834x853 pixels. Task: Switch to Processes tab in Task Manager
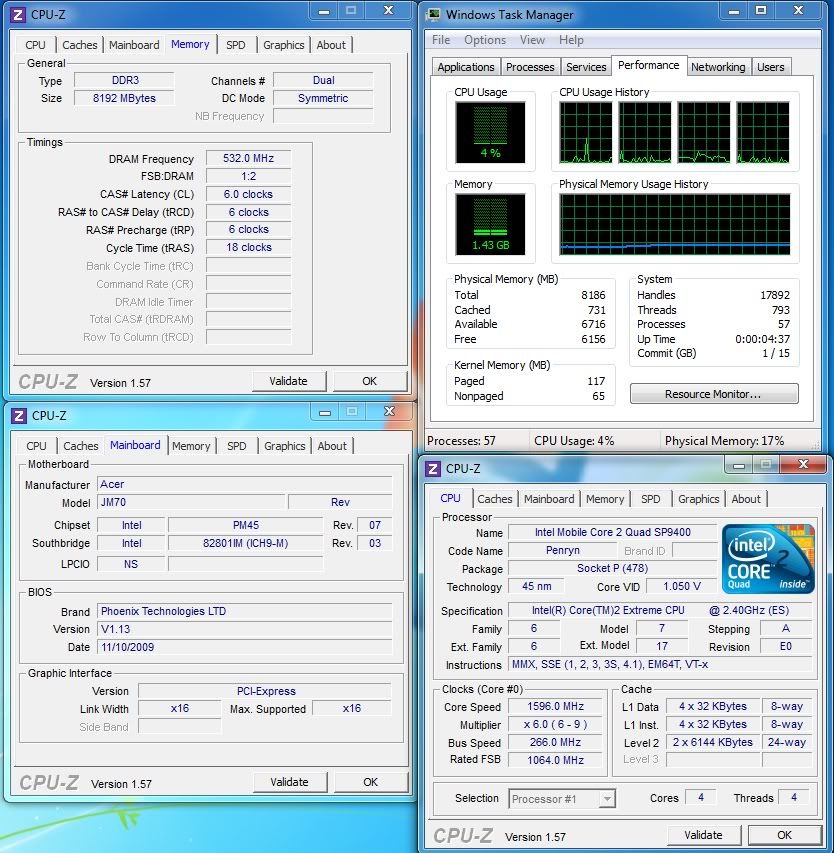[x=530, y=67]
